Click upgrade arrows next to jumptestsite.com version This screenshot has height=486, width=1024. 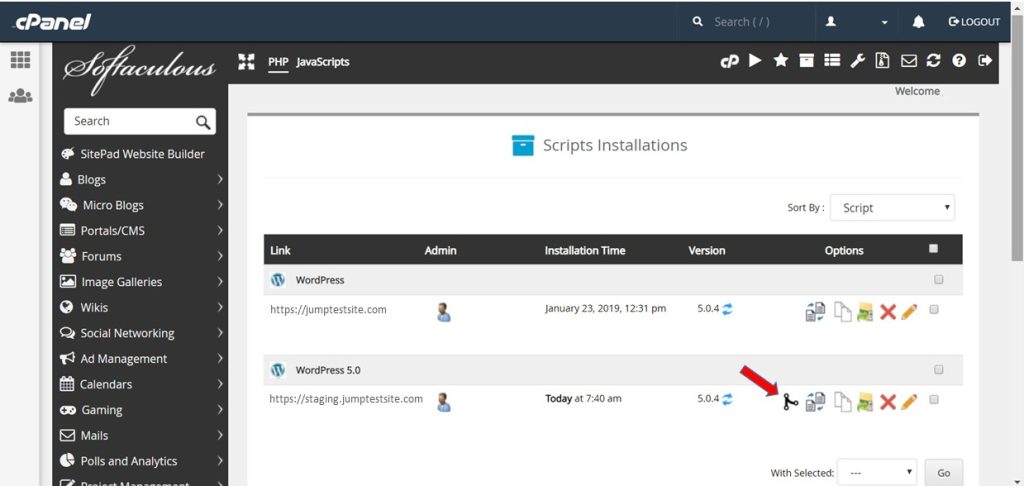pos(728,309)
